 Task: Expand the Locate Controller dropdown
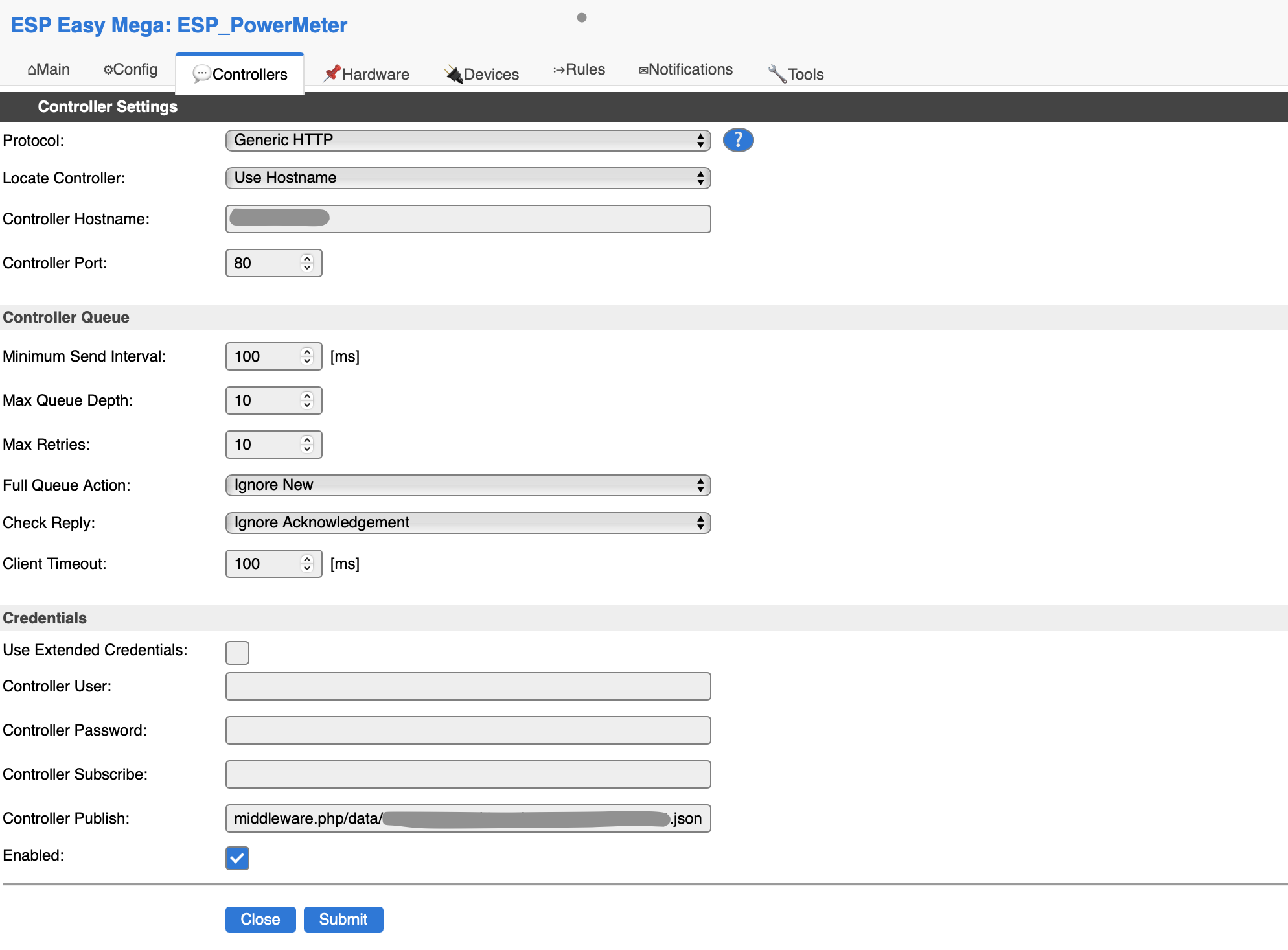point(468,178)
